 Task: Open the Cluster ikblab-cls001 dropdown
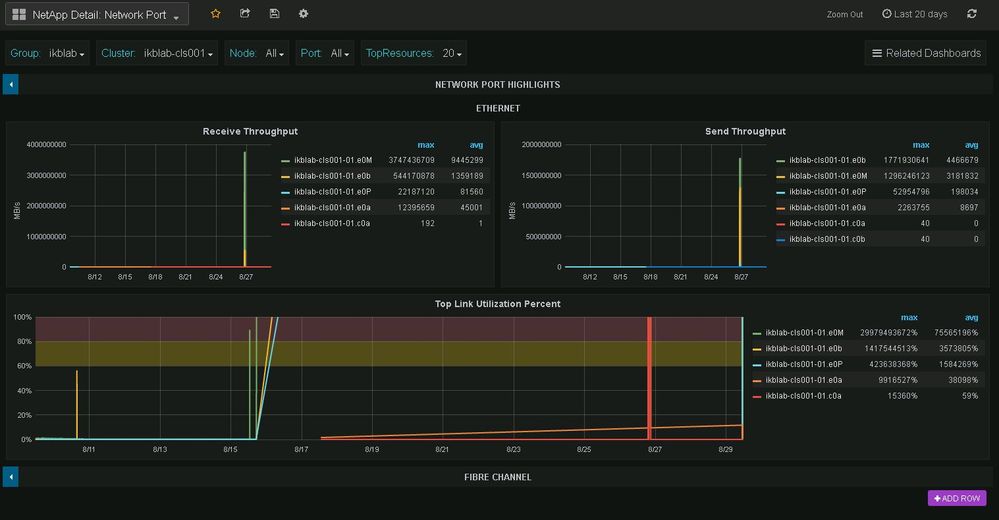[x=158, y=53]
